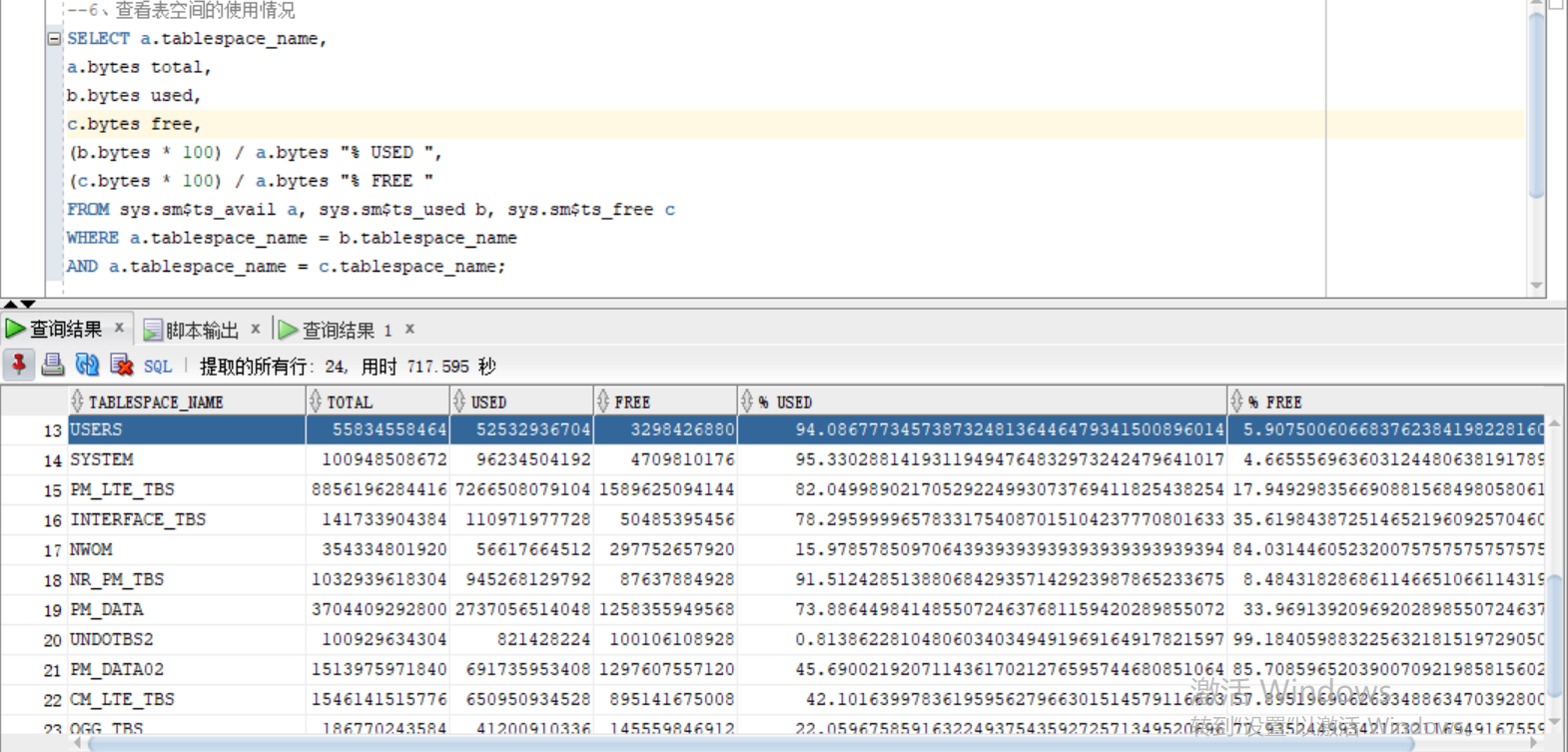Select the PM_DATA02 cell

click(187, 669)
